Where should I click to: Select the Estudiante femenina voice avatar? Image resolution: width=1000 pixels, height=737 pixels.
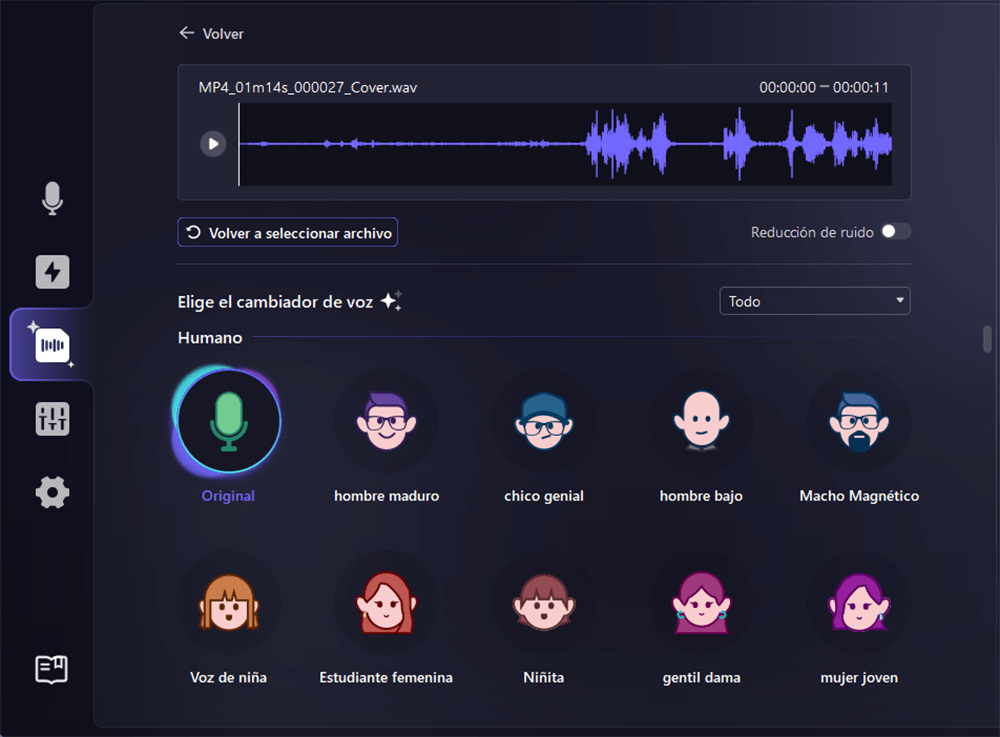[386, 603]
